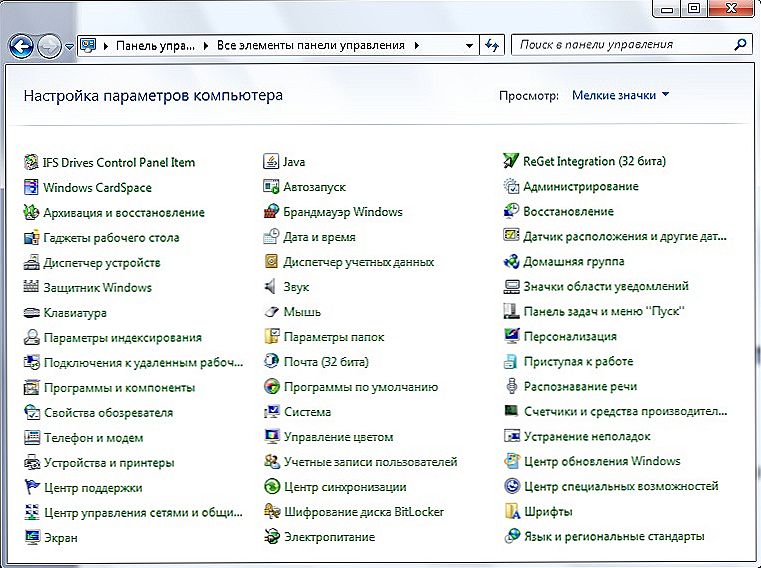Click the search magnifier icon

(740, 45)
